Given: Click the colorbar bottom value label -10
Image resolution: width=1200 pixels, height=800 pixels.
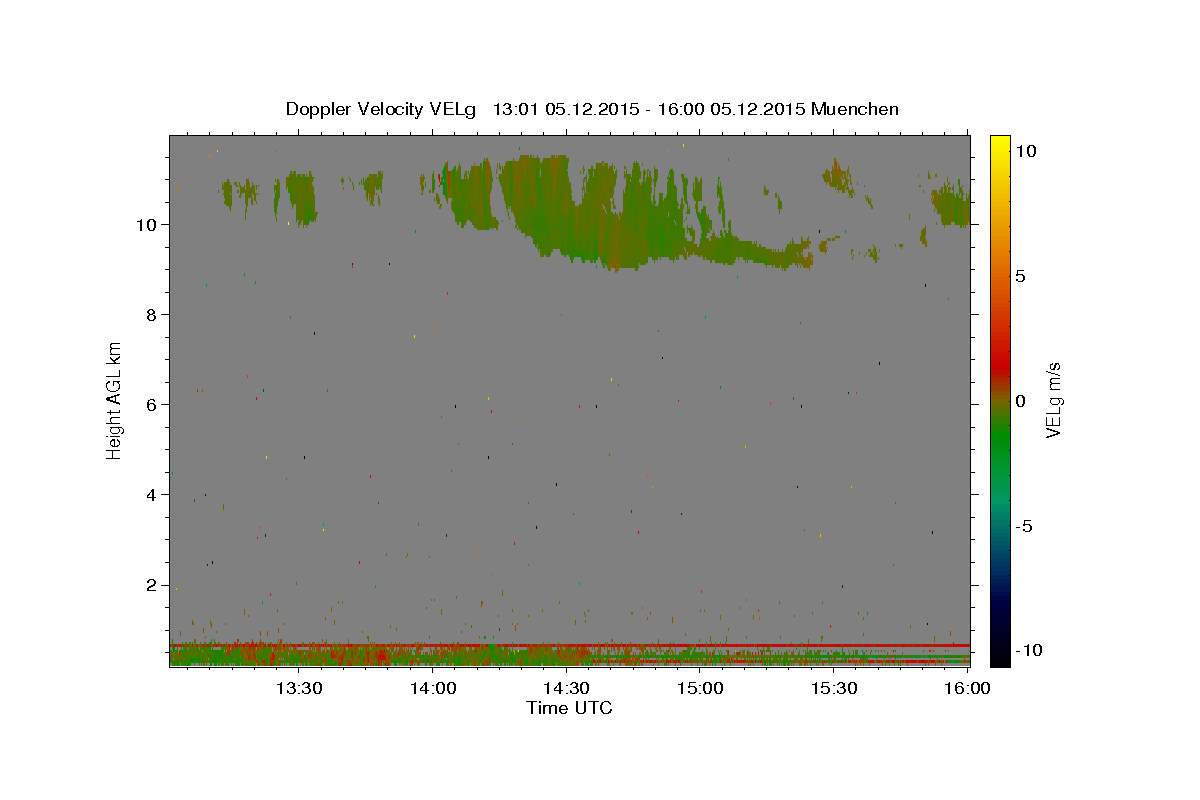Looking at the screenshot, I should point(1027,650).
